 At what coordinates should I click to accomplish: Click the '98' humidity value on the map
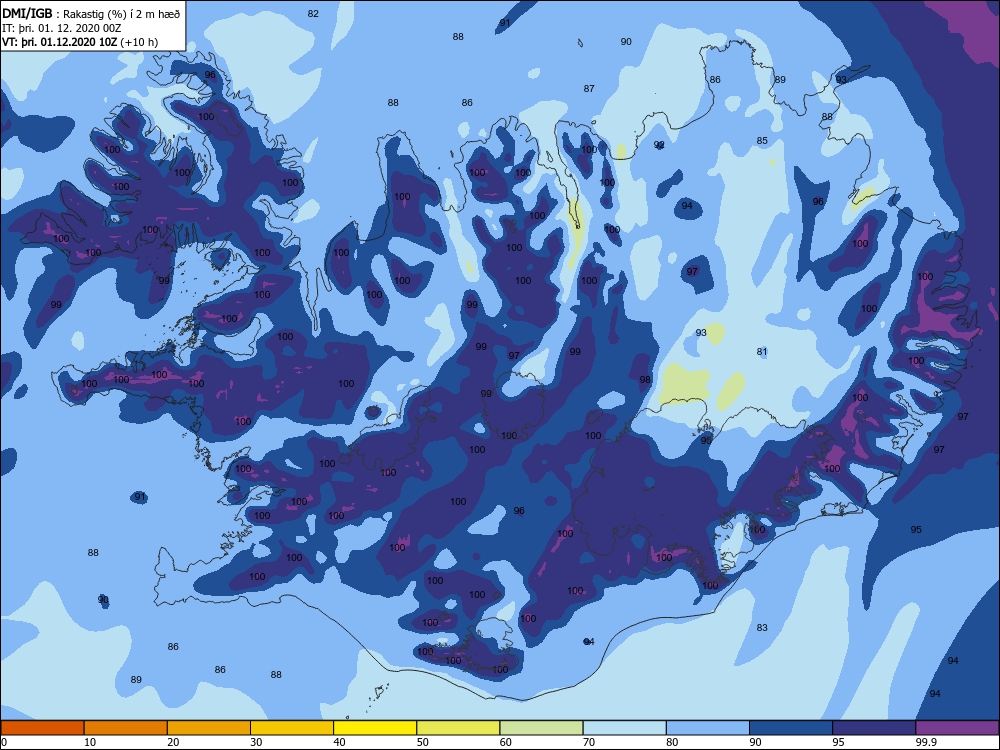[x=645, y=379]
